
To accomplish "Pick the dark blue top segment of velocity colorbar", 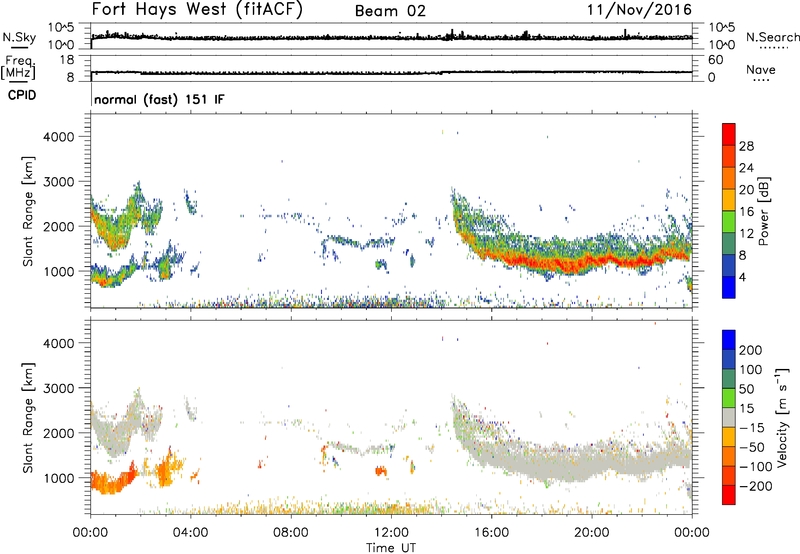I will (729, 340).
